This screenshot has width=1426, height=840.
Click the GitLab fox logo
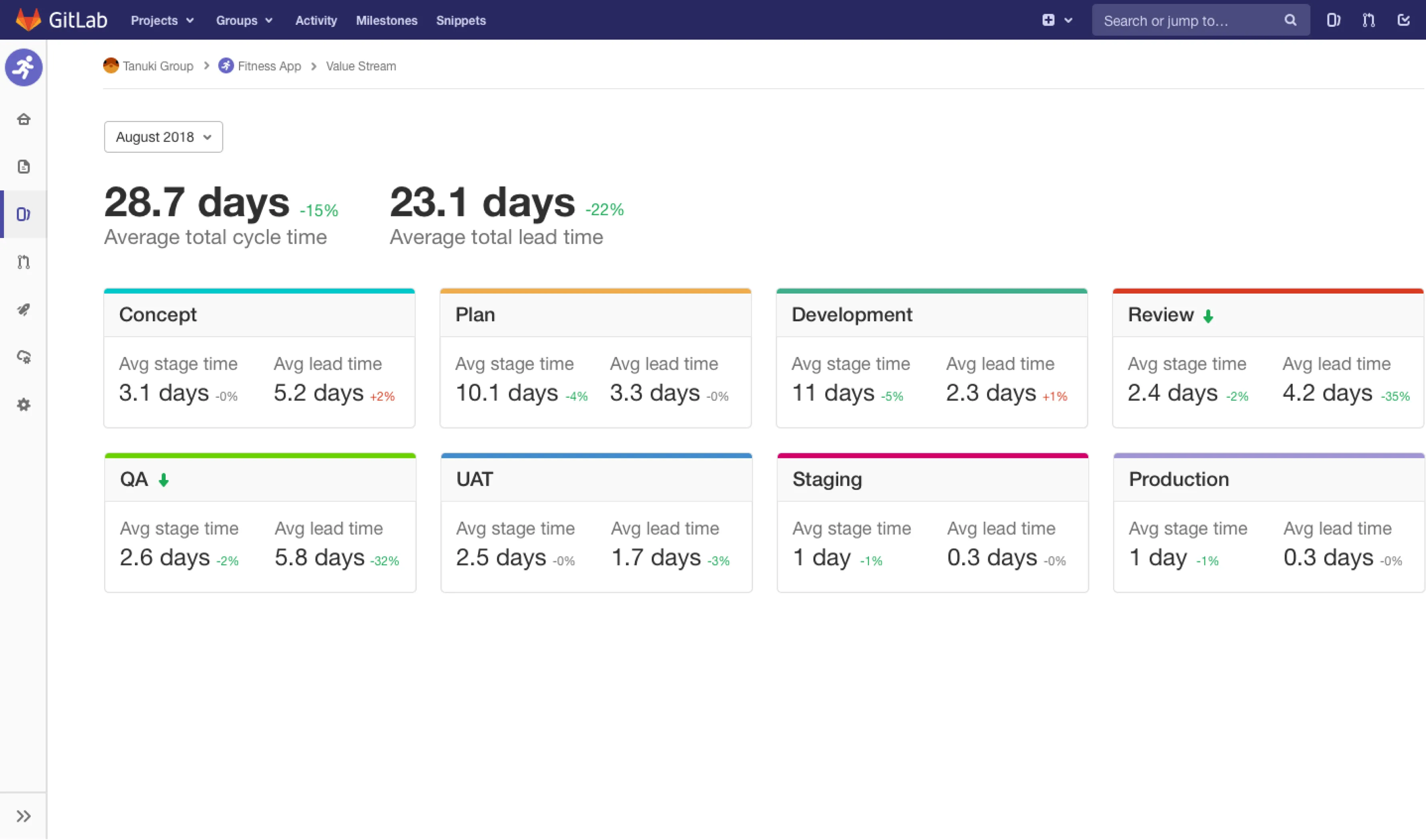point(28,20)
